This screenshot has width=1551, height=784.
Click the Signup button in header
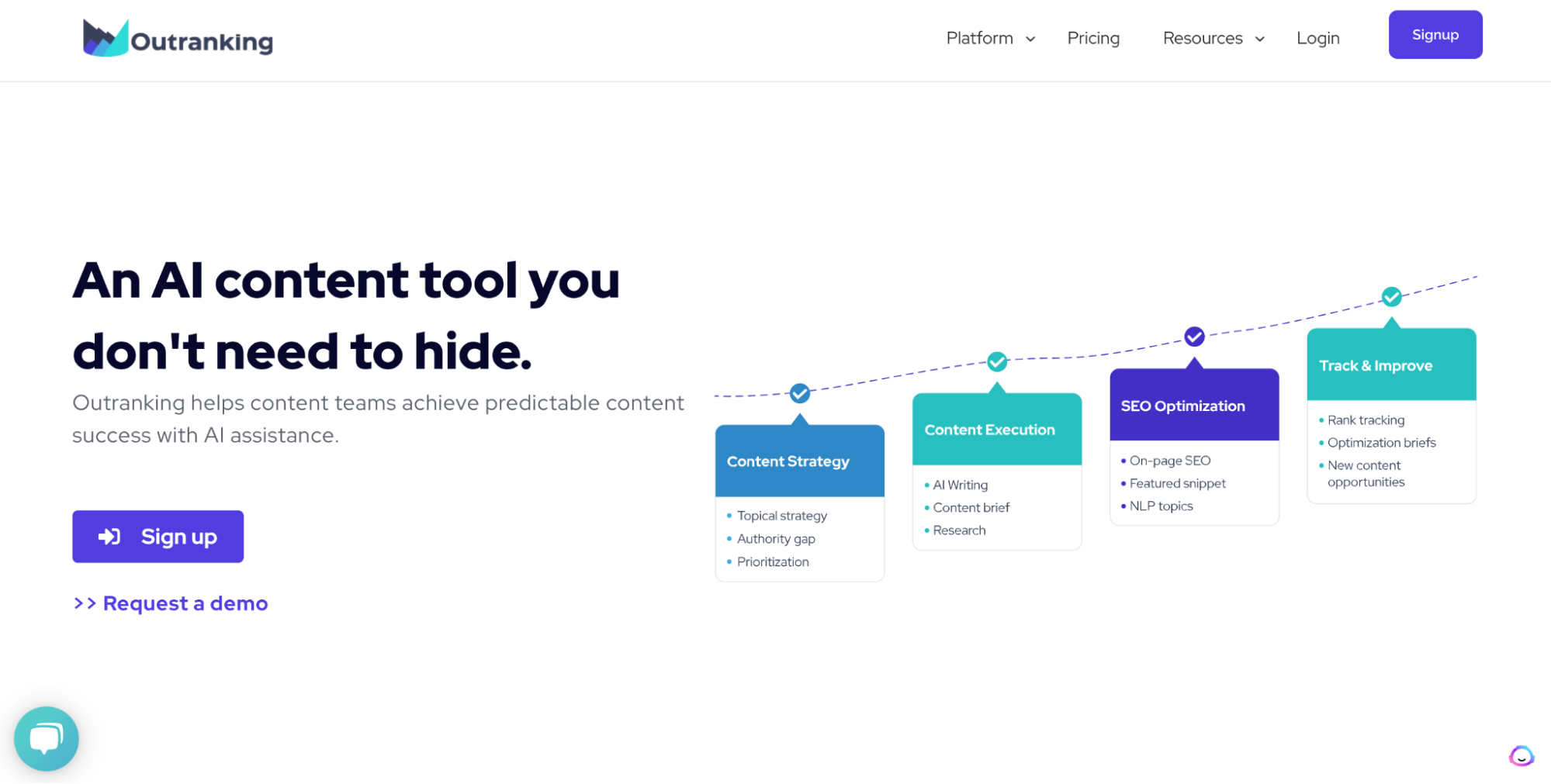[1435, 35]
